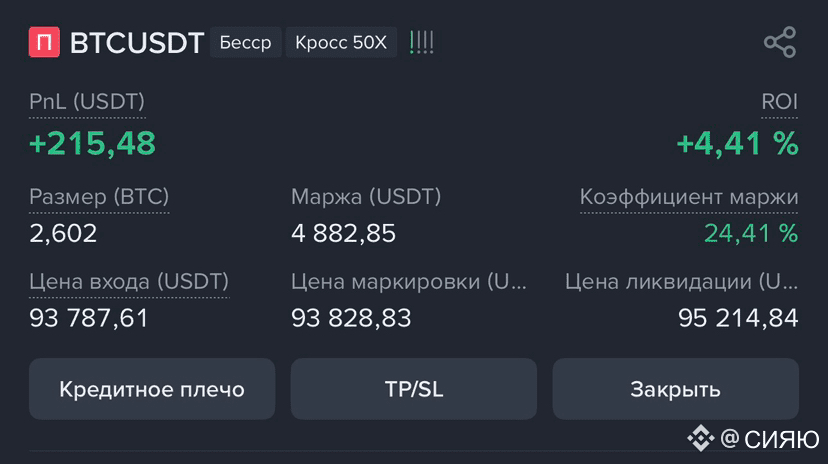The height and width of the screenshot is (464, 828).
Task: Open the BTCUSDT pair title
Action: coord(137,43)
